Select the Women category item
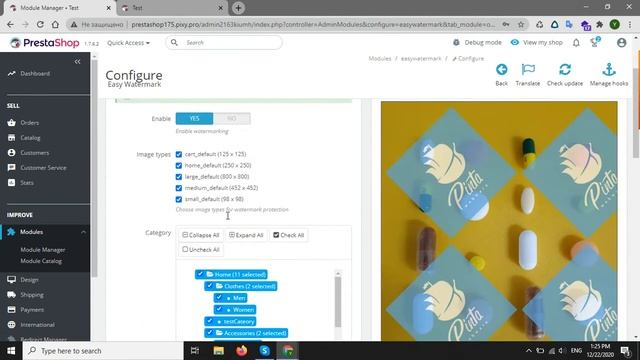Viewport: 640px width, 360px height. [x=243, y=310]
